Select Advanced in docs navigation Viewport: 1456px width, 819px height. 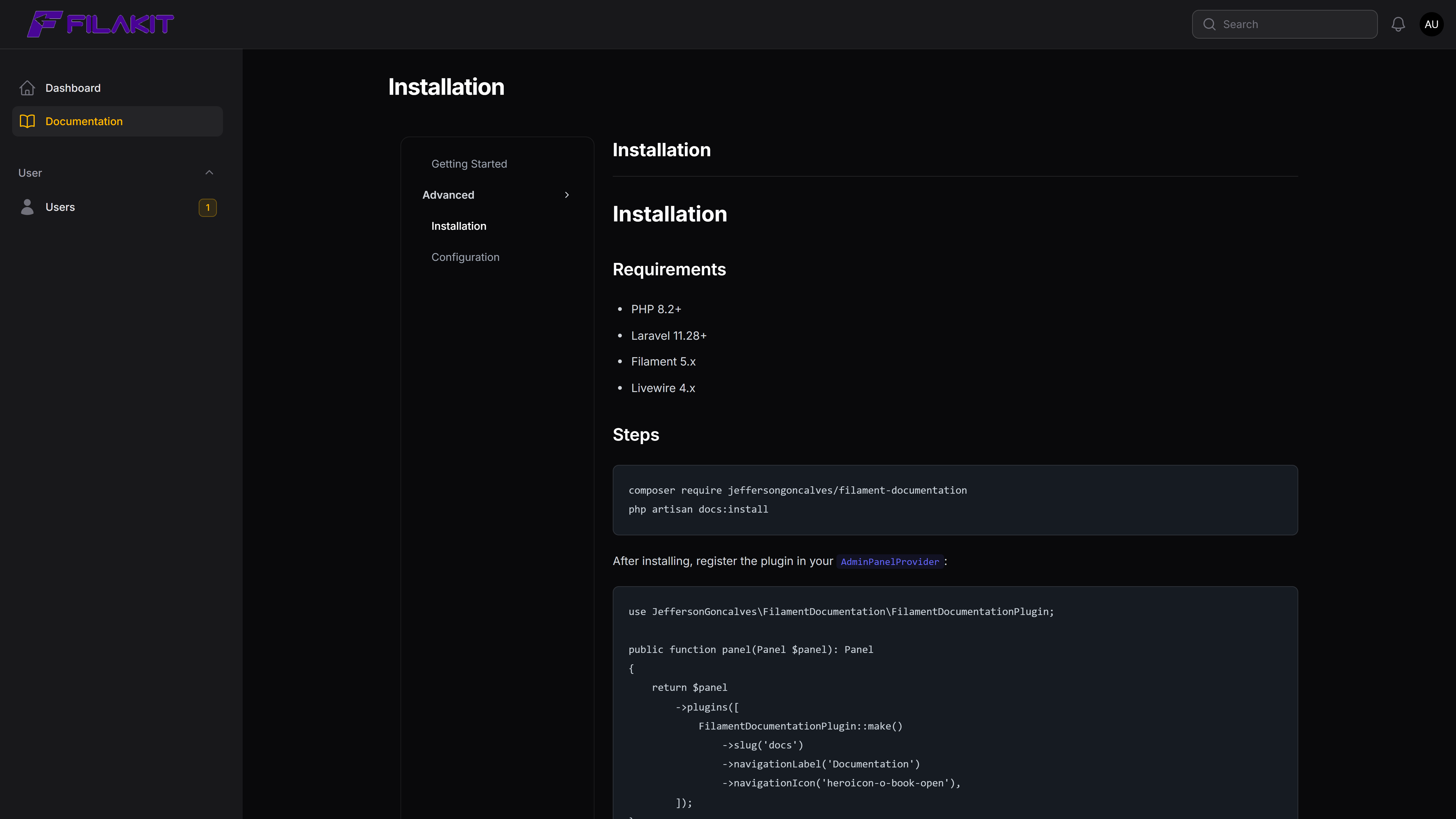[448, 195]
